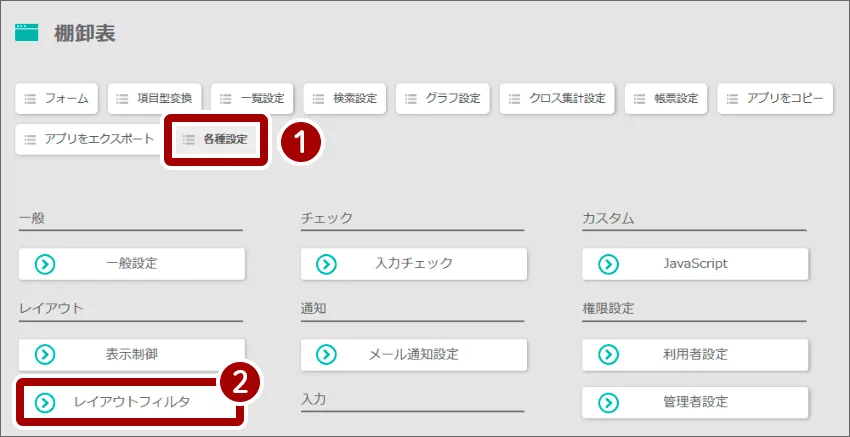
Task: Click the arrow icon on 管理者設定
Action: (x=608, y=403)
